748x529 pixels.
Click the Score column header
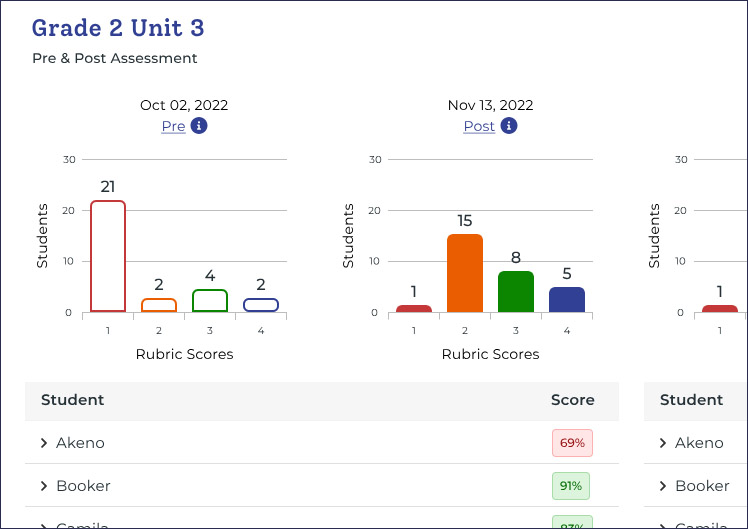tap(572, 400)
